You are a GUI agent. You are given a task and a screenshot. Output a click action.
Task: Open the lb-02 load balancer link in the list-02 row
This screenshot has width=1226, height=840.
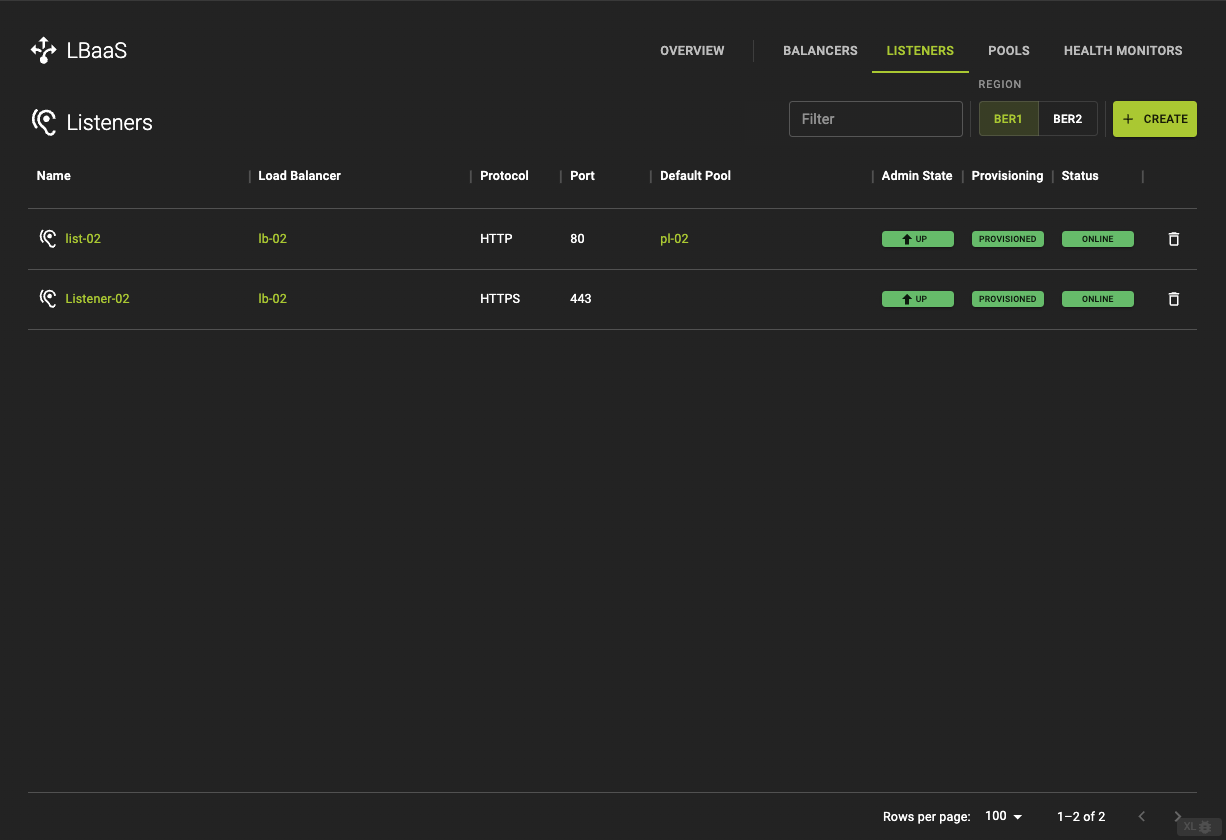pos(272,239)
